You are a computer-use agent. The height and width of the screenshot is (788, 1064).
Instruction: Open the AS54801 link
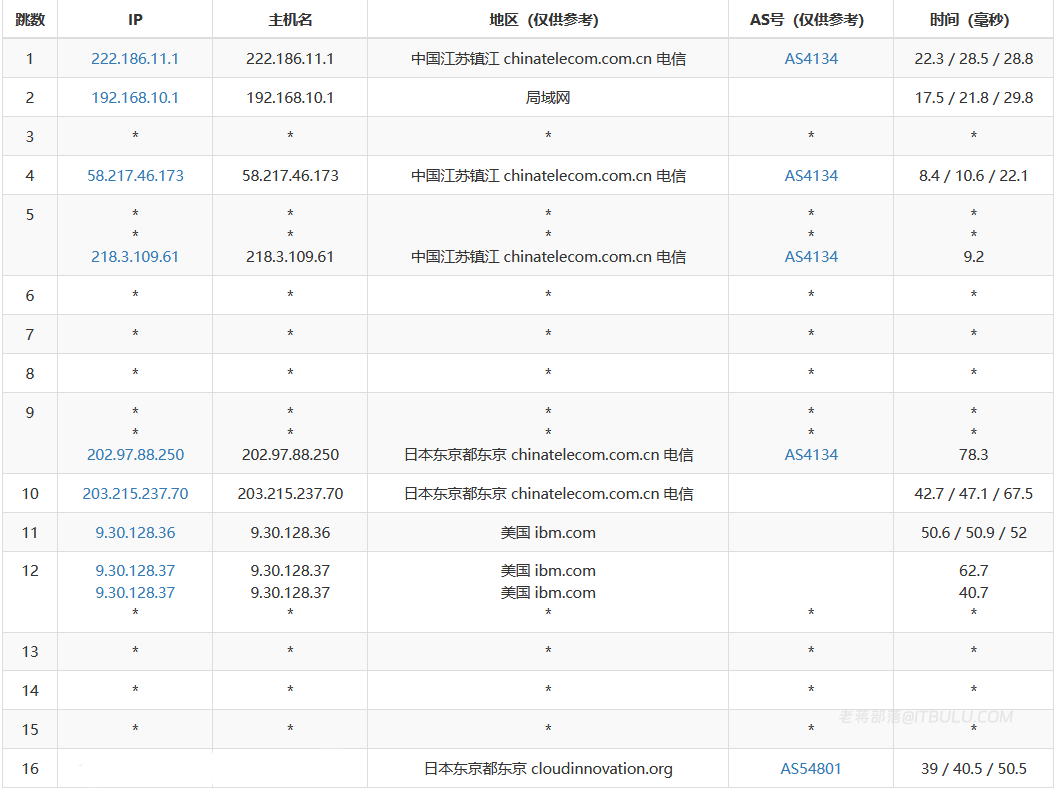tap(811, 768)
